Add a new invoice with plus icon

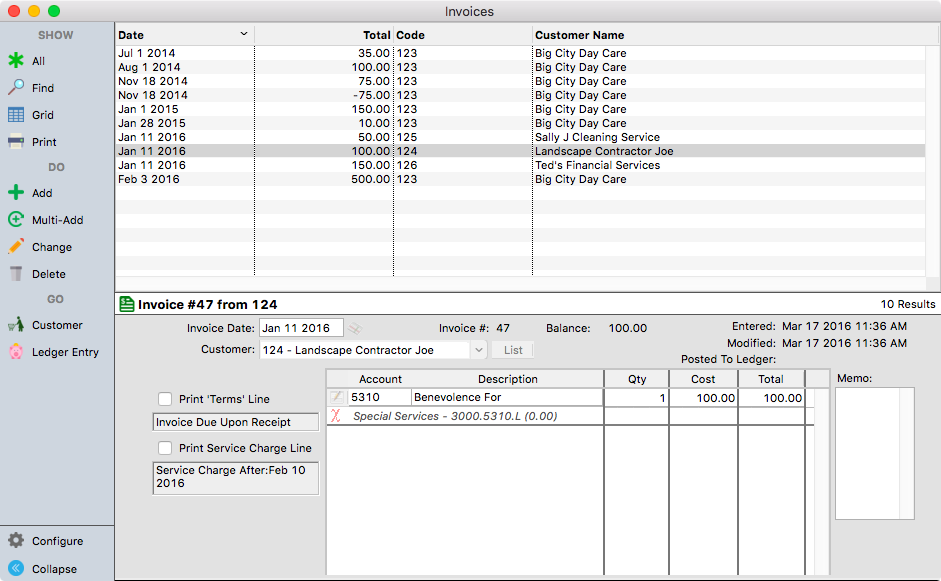tap(16, 193)
